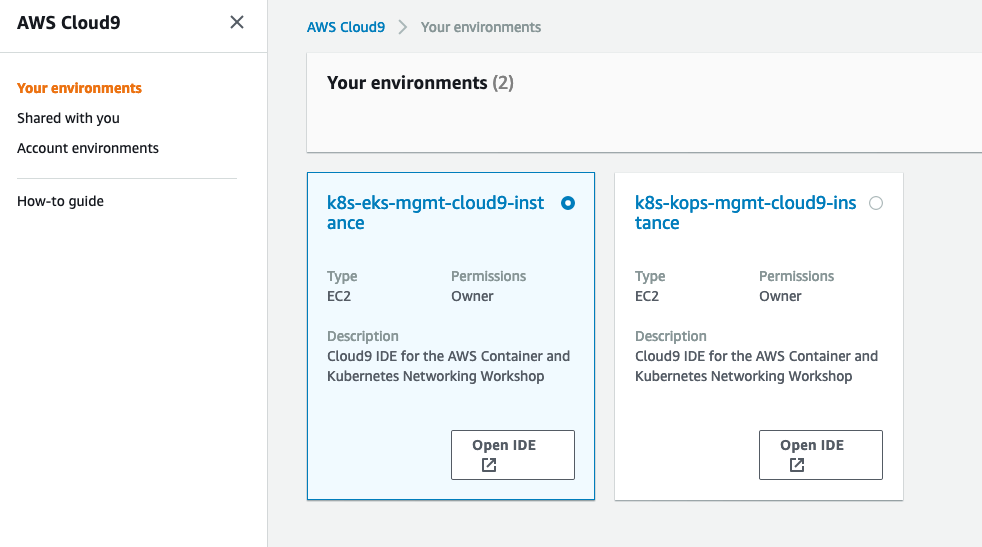Close the AWS Cloud9 side navigation panel
The height and width of the screenshot is (547, 982).
(237, 23)
